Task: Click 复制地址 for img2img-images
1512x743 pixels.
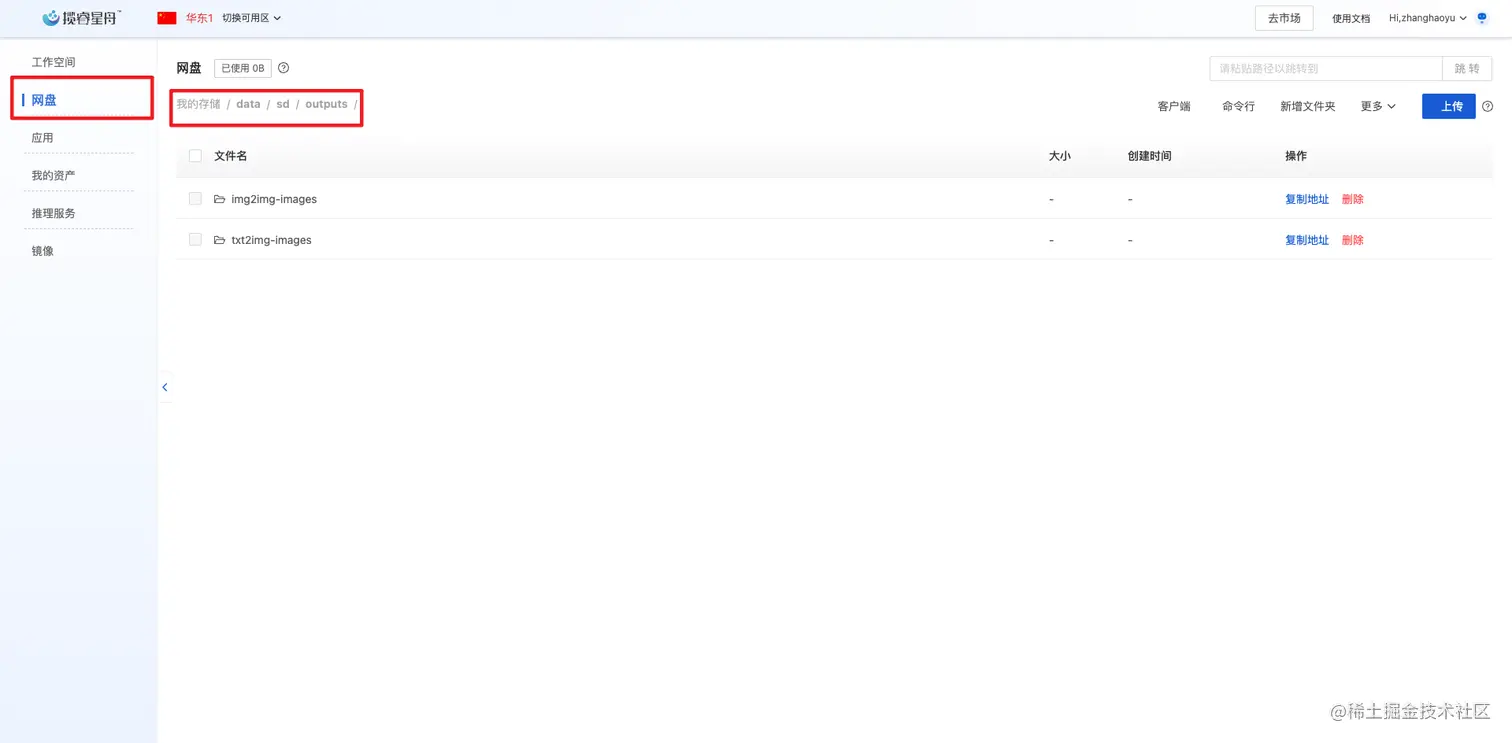Action: point(1307,199)
